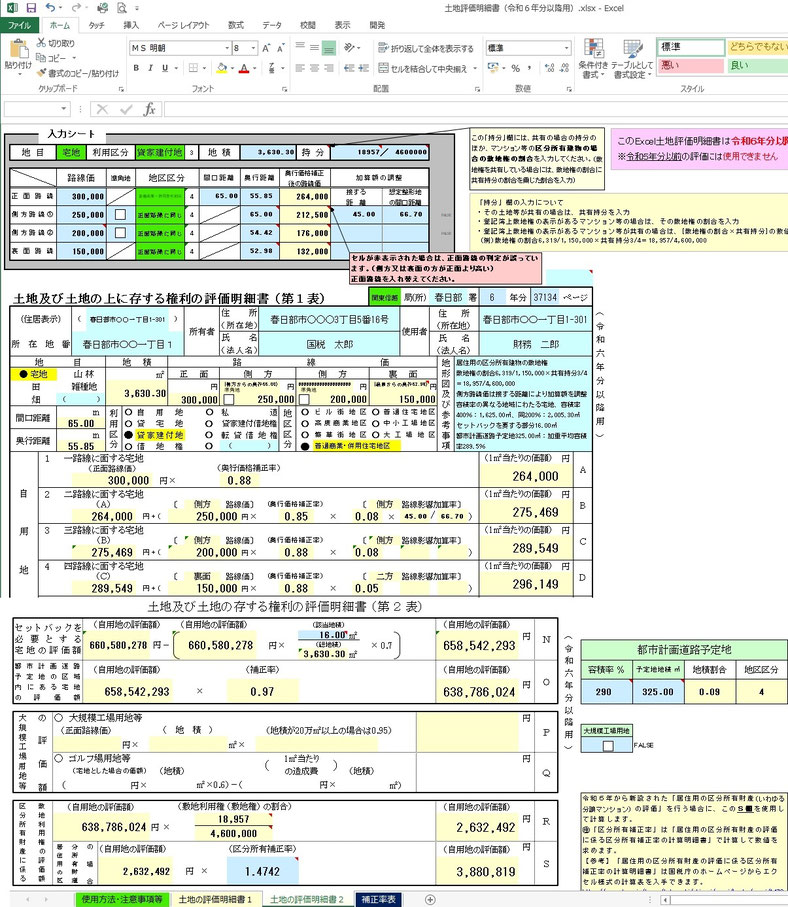Add a new sheet with plus icon
This screenshot has width=788, height=907.
[x=430, y=899]
